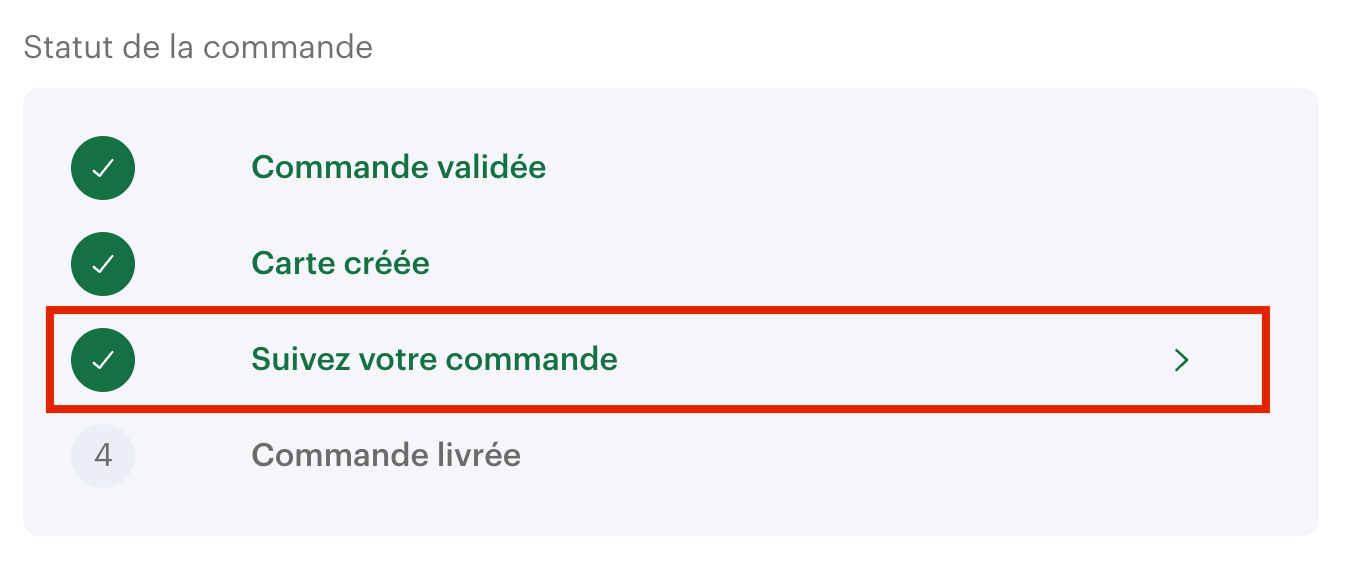Select the check circle for "Suivez votre commande"
Screen dimensions: 1345x562
[103, 360]
